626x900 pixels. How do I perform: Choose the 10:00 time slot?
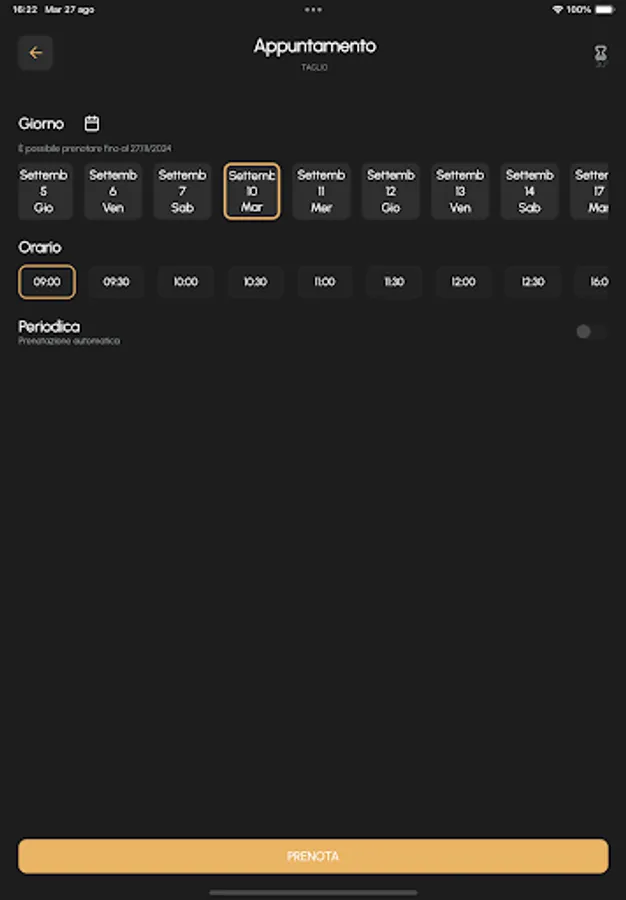click(x=186, y=282)
